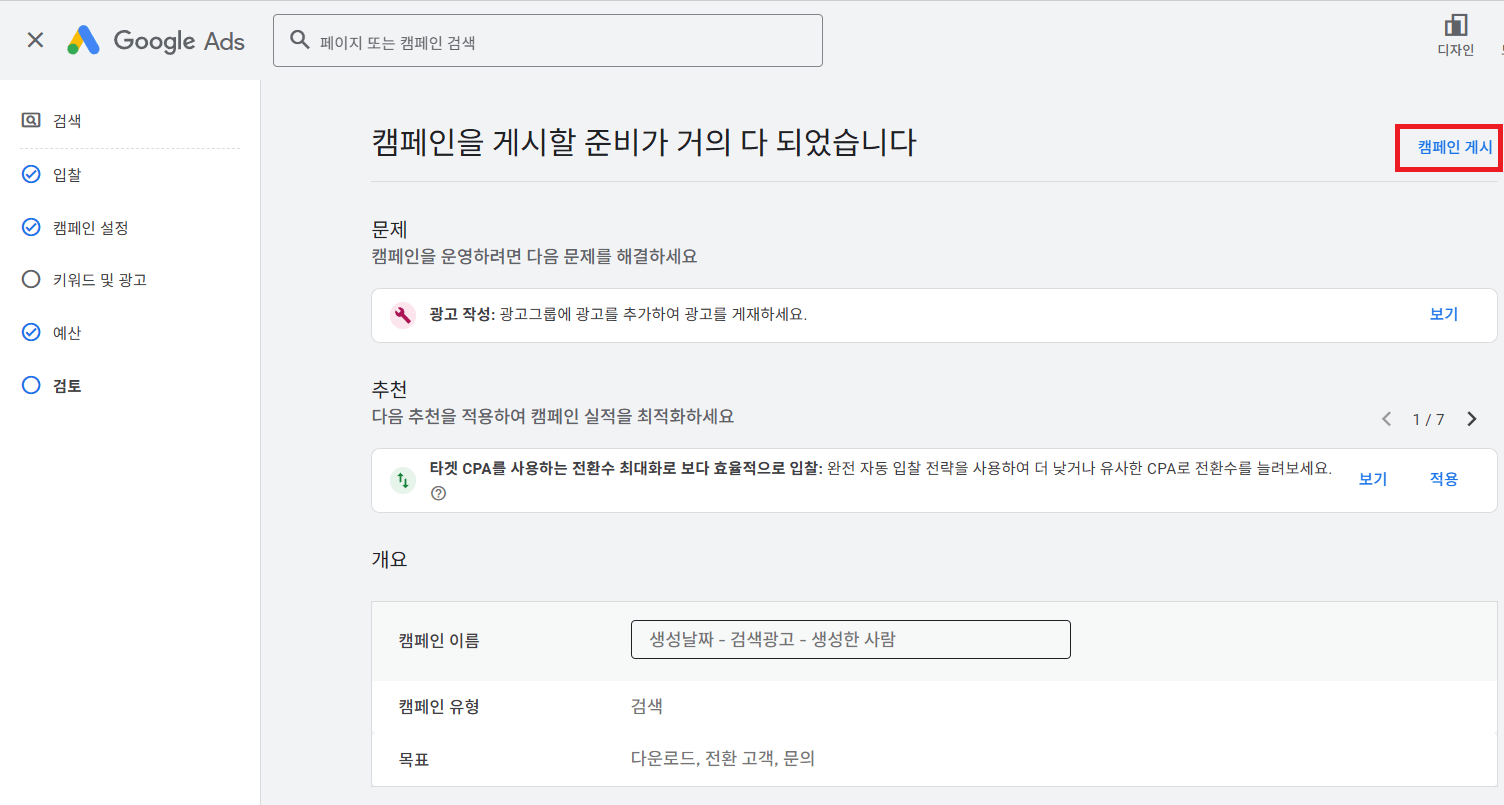Apply the recommendation with 적용
Image resolution: width=1504 pixels, height=805 pixels.
[1444, 479]
